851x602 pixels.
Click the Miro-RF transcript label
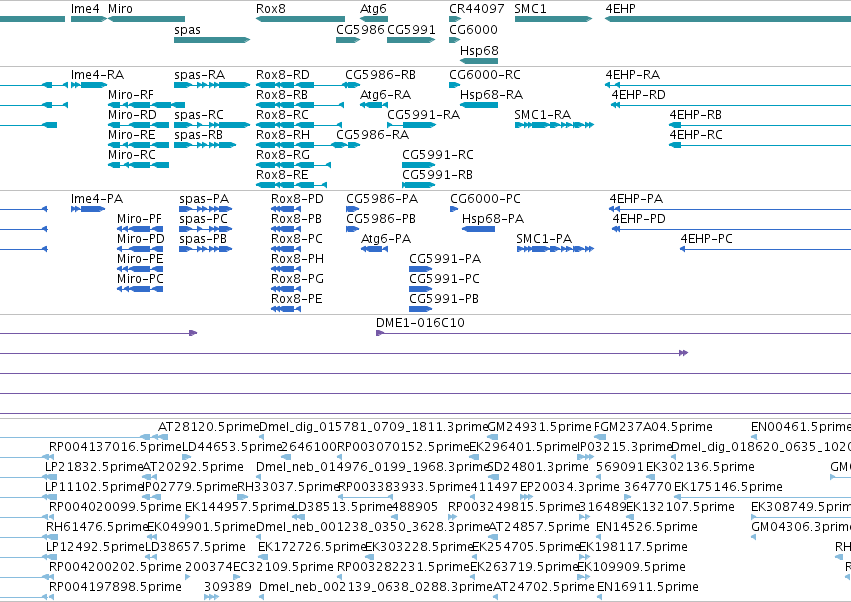click(x=131, y=95)
